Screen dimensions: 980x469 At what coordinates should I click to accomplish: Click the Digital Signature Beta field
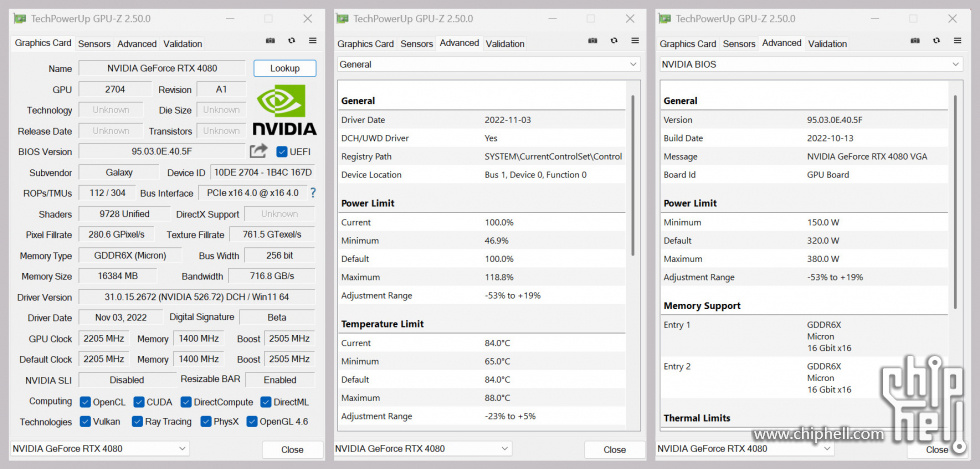277,318
